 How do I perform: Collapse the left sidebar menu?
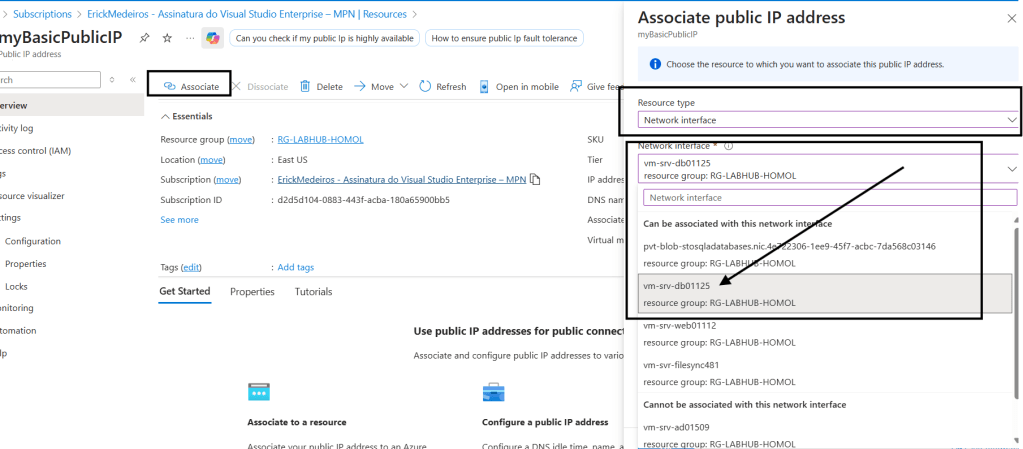133,79
